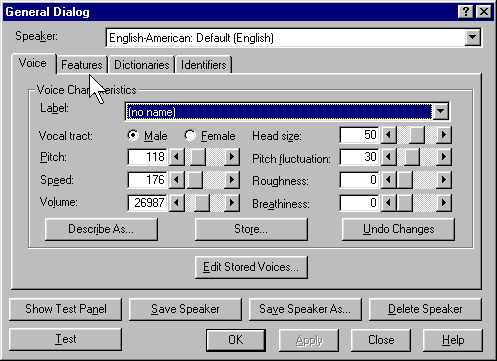Increase Volume with the right arrow
The height and width of the screenshot is (361, 497).
tap(232, 203)
